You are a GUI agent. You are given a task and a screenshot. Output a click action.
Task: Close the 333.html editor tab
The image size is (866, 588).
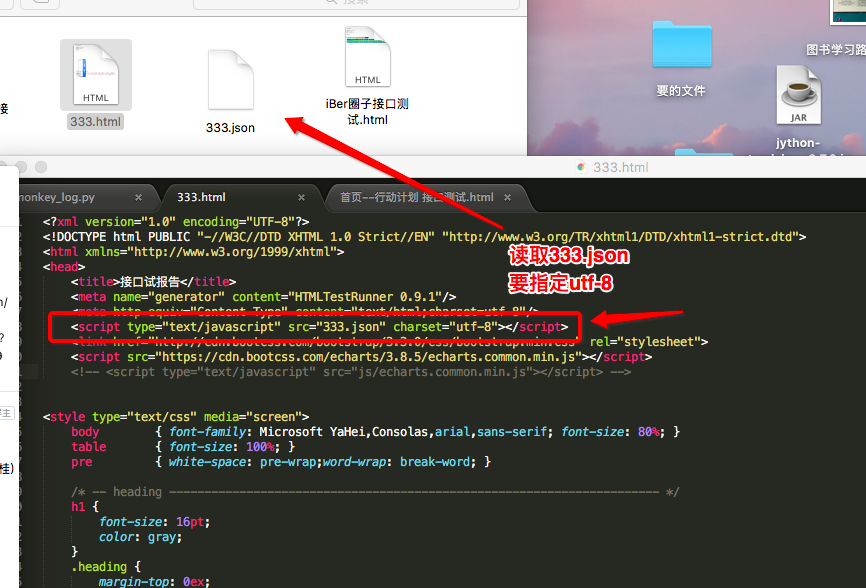coord(301,197)
